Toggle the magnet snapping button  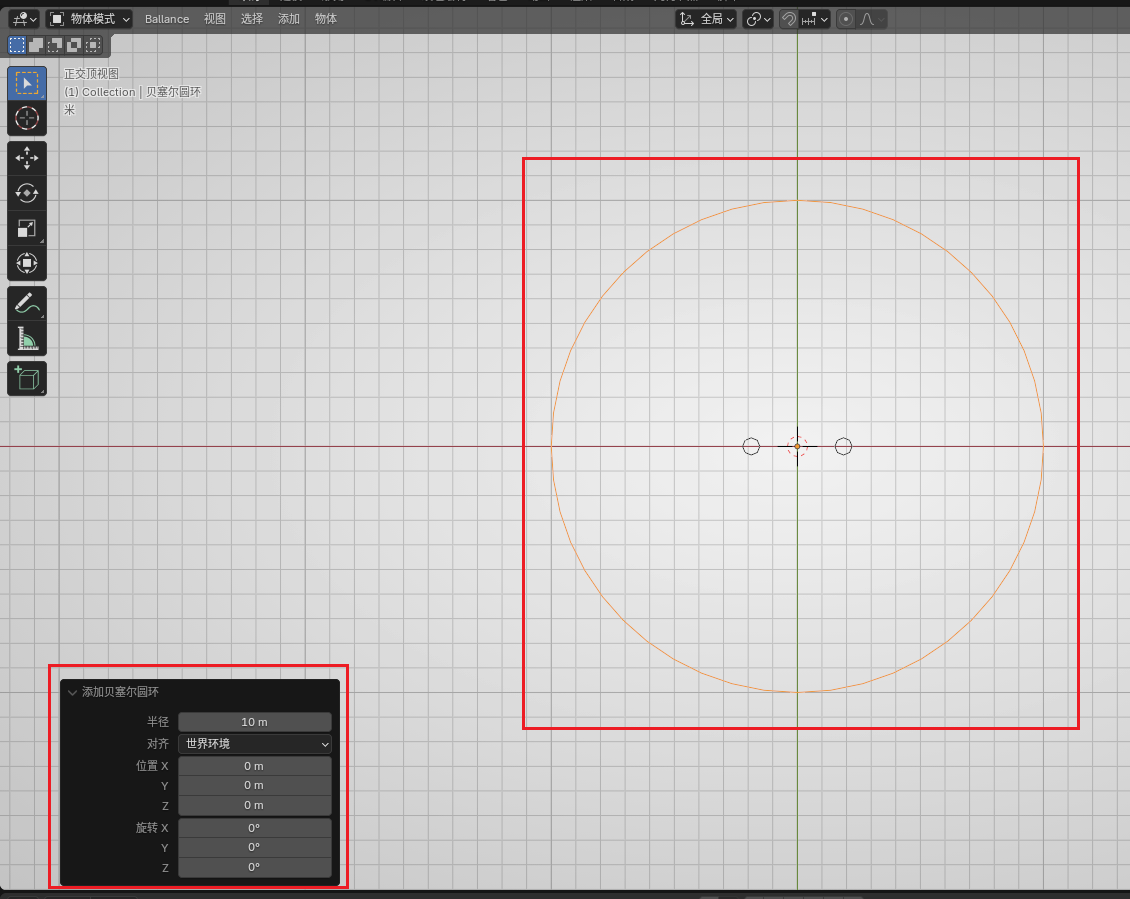(x=789, y=19)
